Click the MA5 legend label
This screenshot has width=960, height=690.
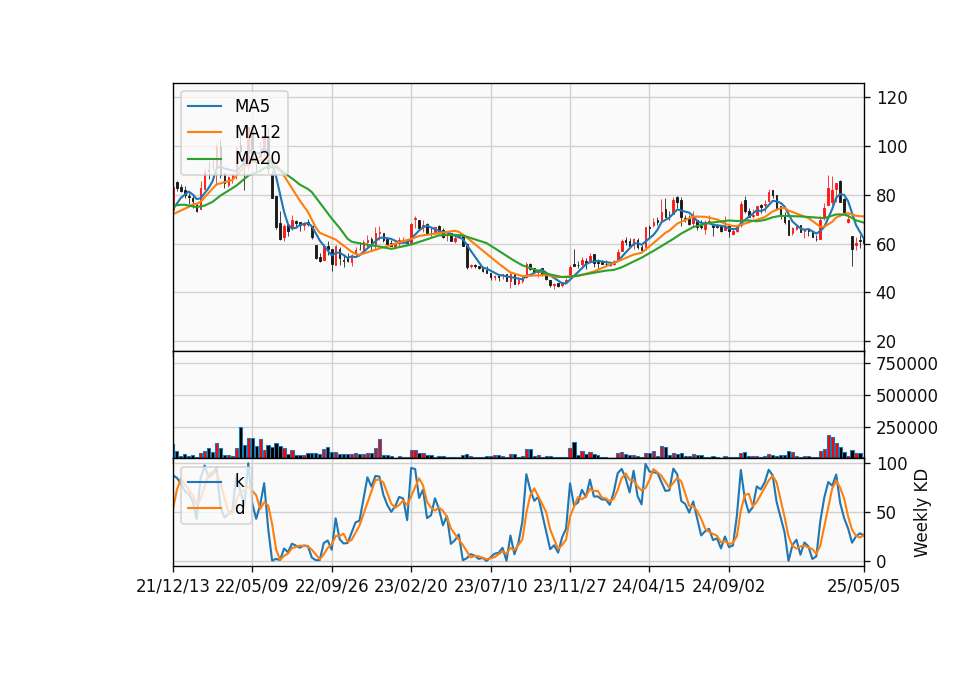point(252,106)
